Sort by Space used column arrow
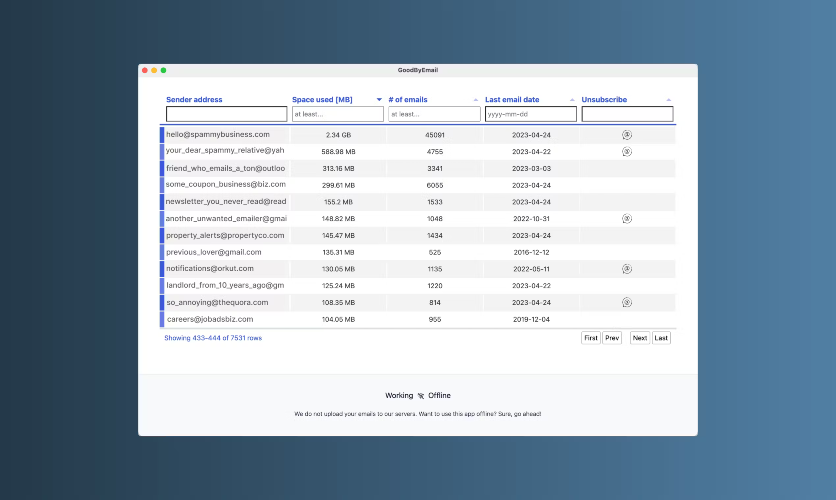The height and width of the screenshot is (500, 836). 379,100
